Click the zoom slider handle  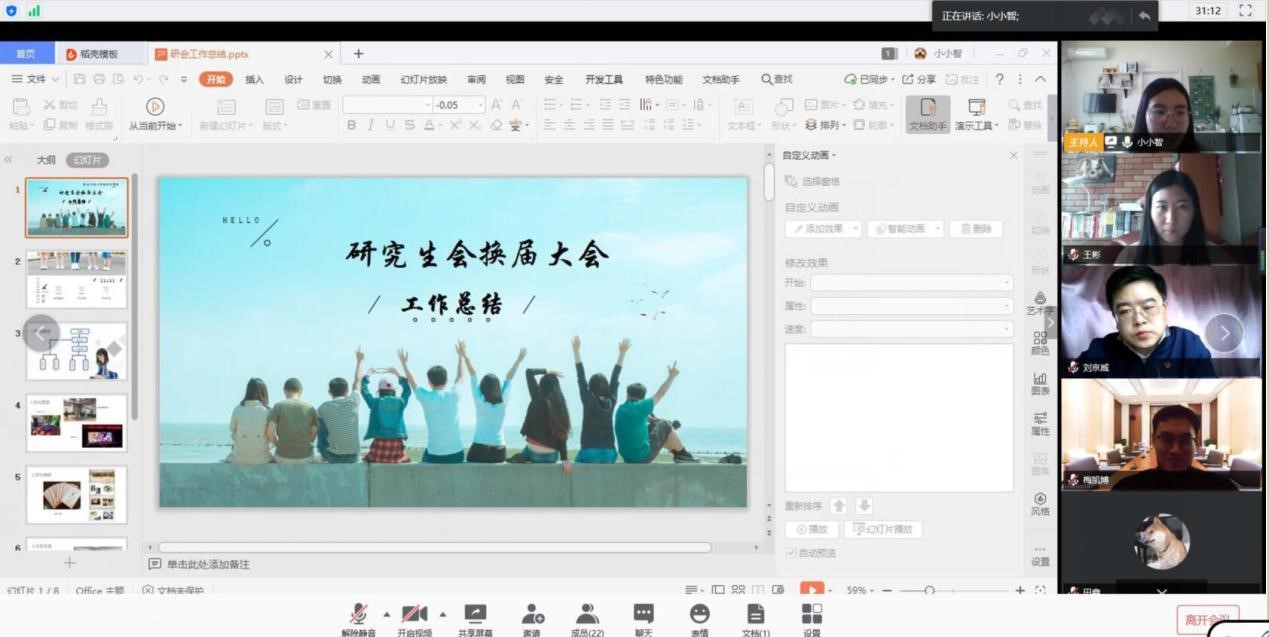click(929, 590)
